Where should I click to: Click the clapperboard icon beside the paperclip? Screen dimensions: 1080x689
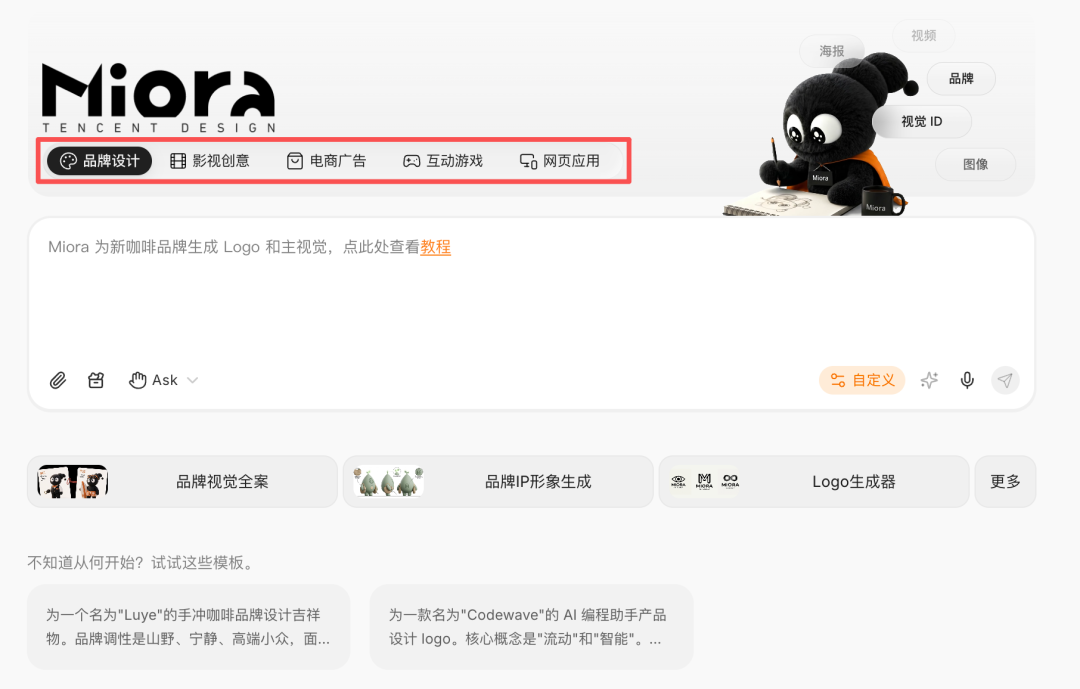96,380
